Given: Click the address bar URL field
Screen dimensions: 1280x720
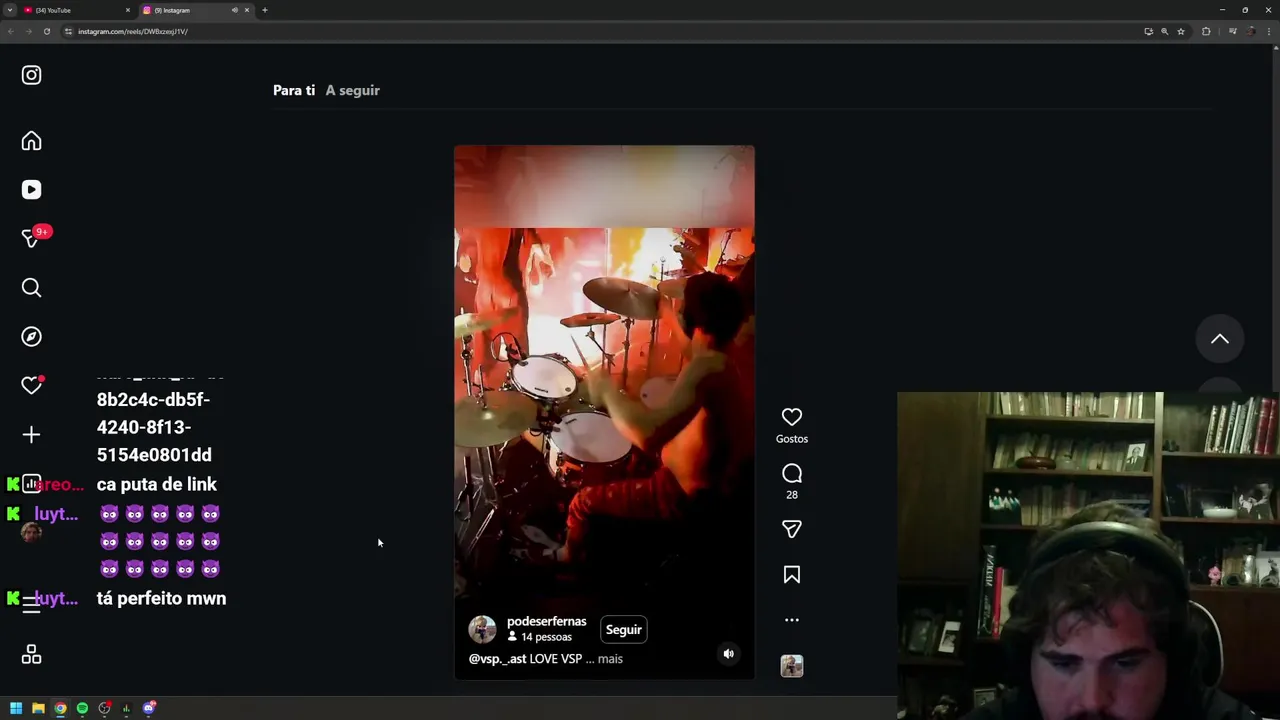Looking at the screenshot, I should pos(600,31).
